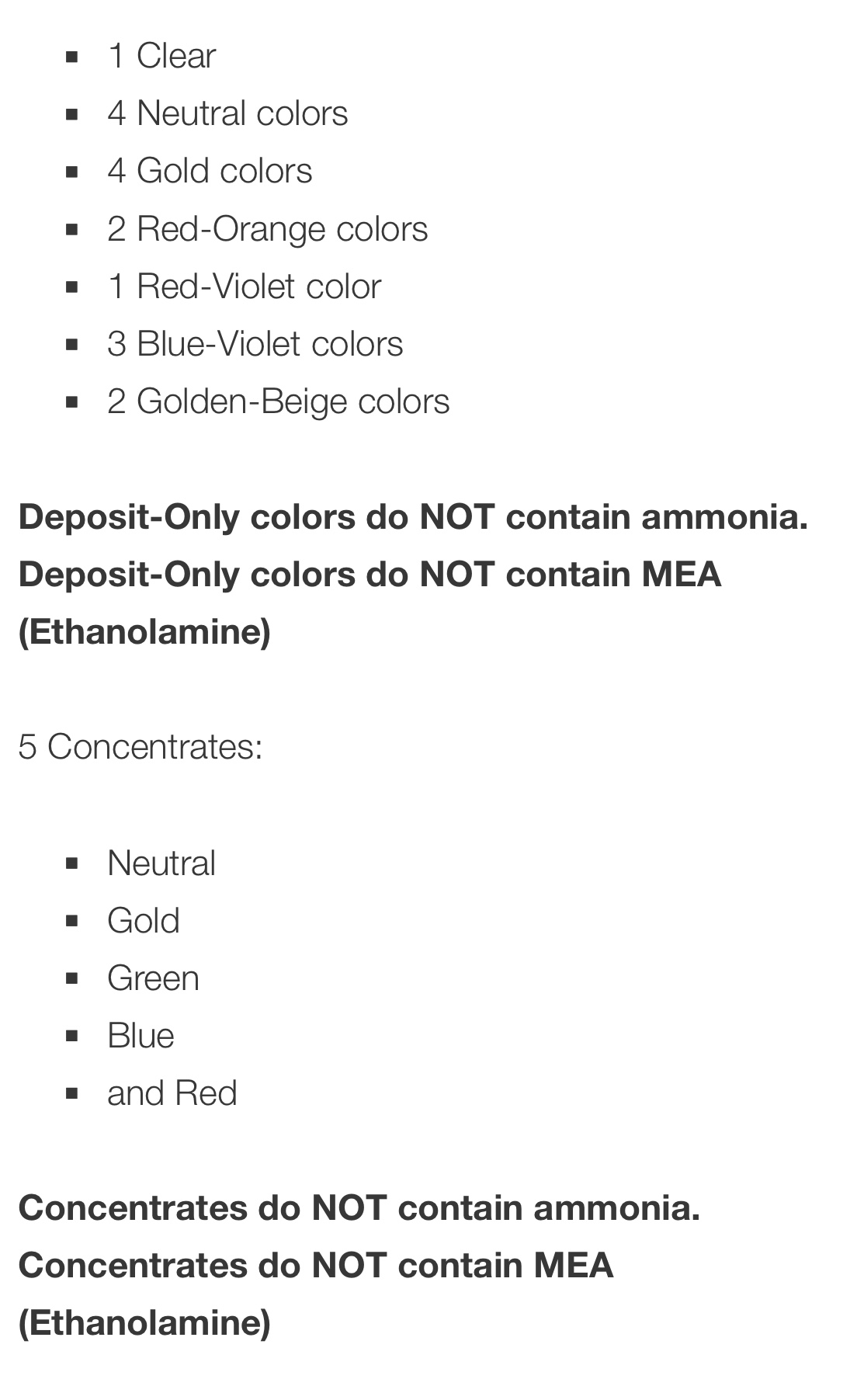Tap the "4 Gold colors" list entry

tap(210, 171)
